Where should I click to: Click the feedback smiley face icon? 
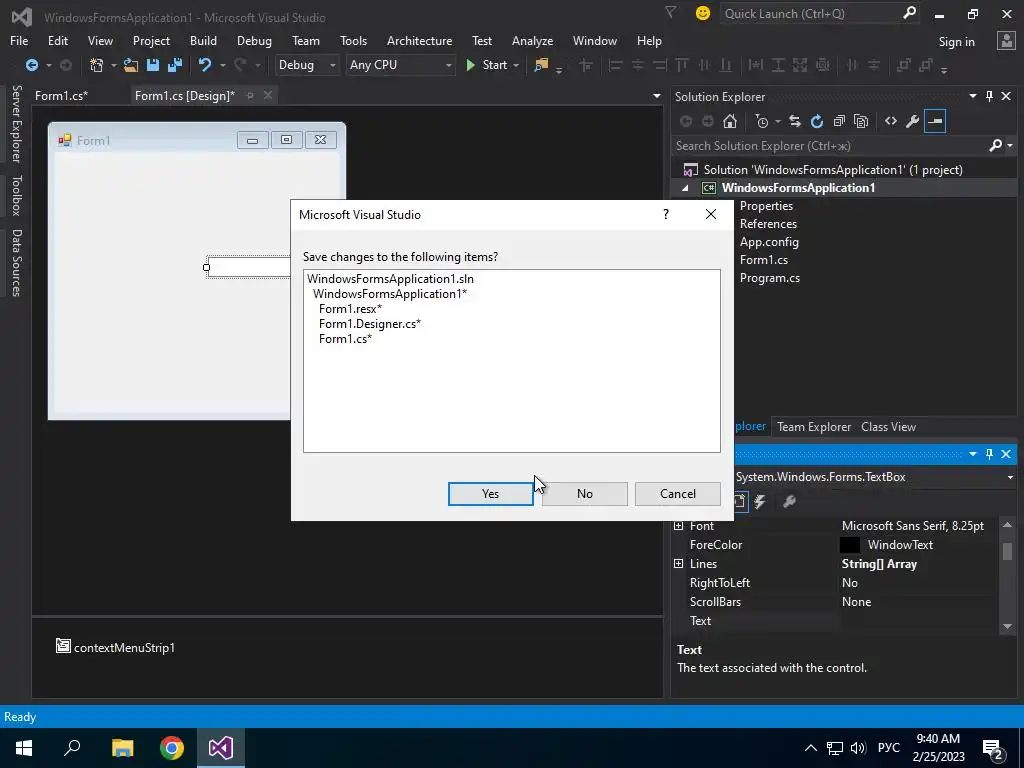(x=703, y=13)
